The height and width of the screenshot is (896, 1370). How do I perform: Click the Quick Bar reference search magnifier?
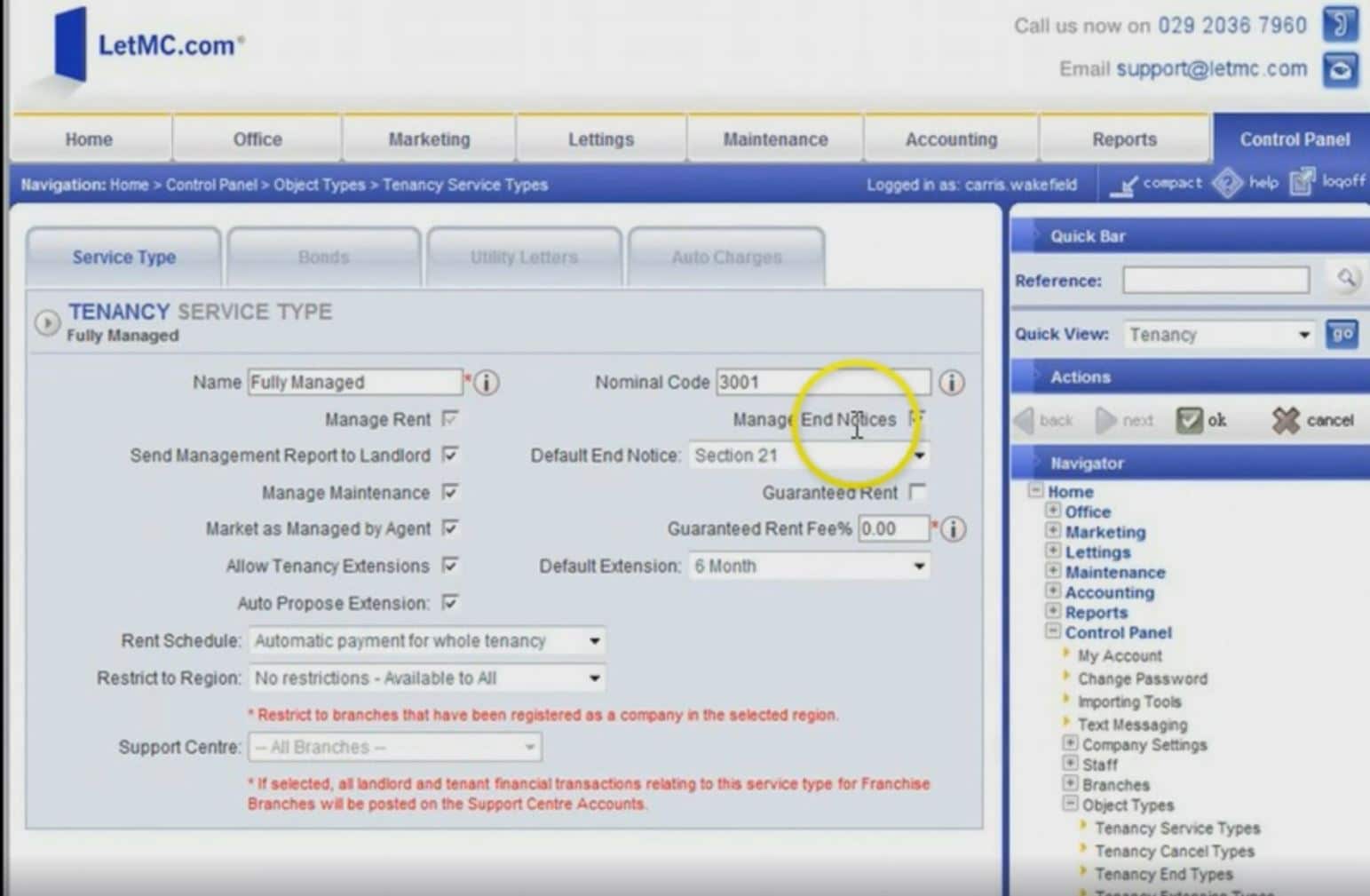1346,280
